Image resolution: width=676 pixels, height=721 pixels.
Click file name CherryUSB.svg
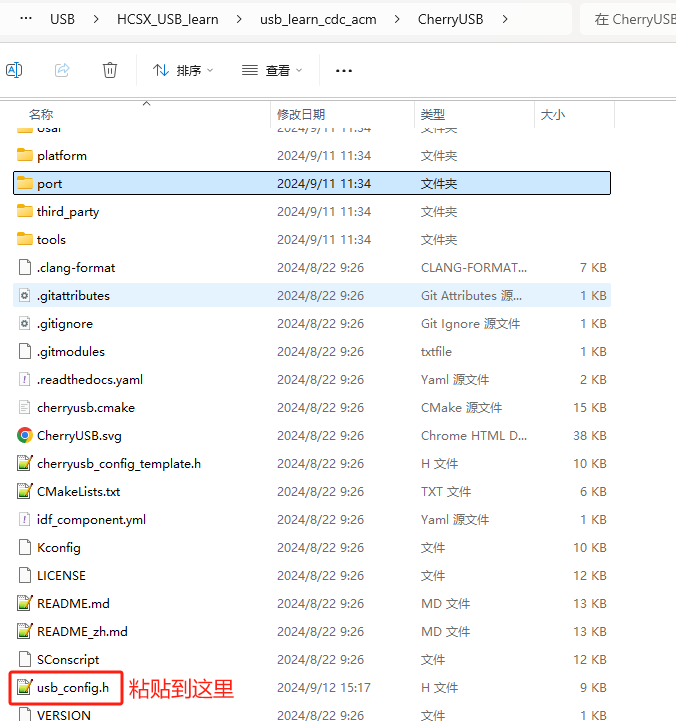79,436
